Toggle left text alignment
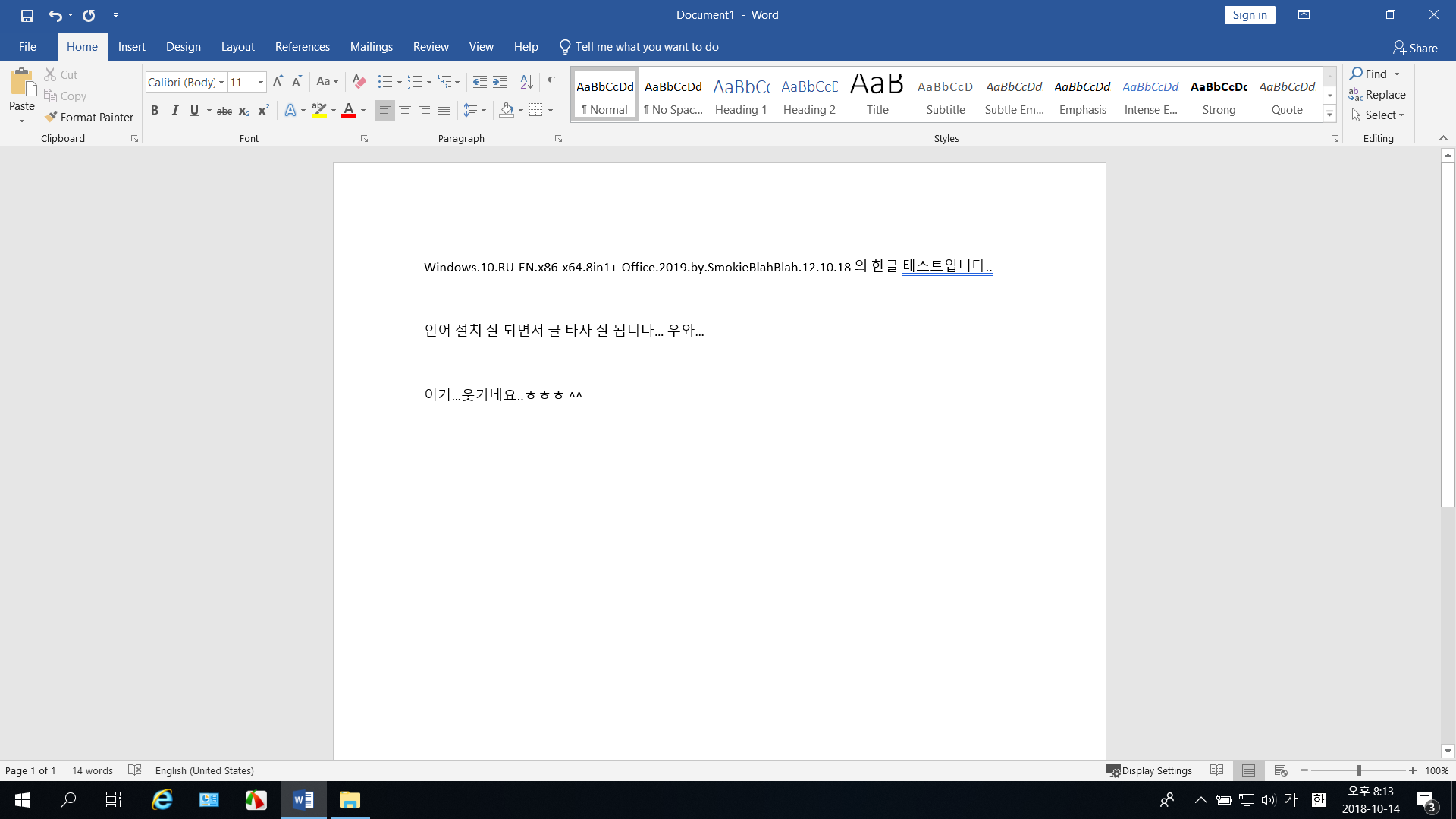The width and height of the screenshot is (1456, 819). [385, 111]
